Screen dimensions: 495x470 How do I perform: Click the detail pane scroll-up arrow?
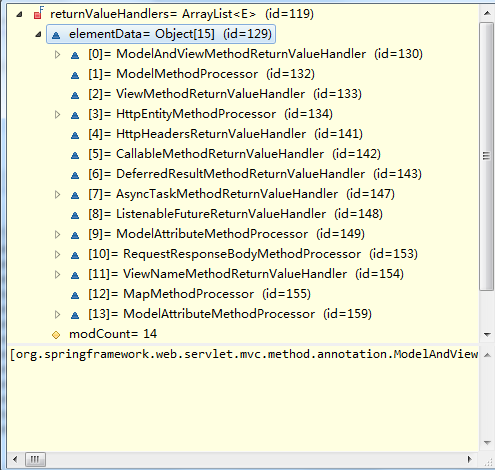pyautogui.click(x=487, y=355)
